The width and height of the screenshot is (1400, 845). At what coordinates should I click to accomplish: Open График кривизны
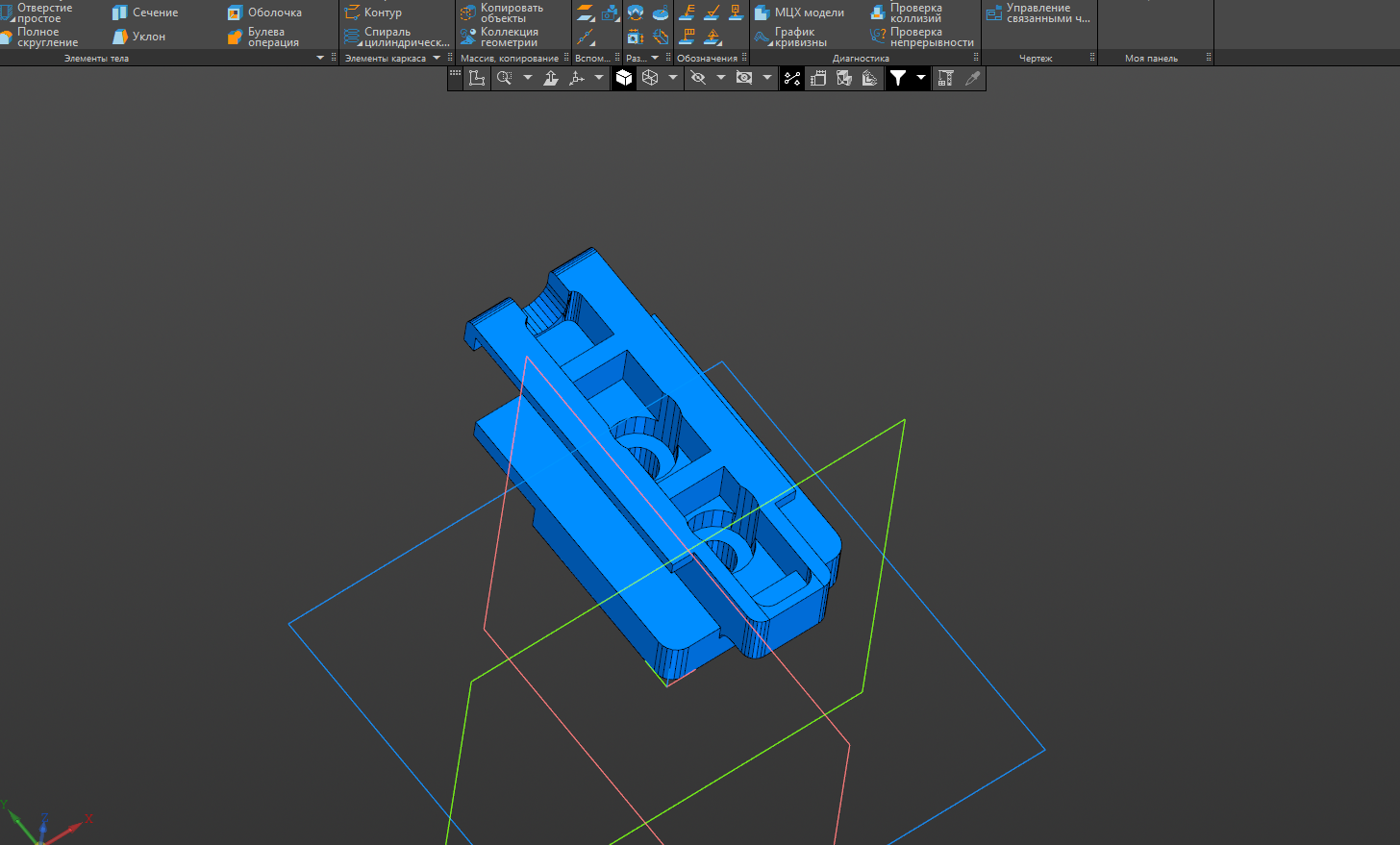coord(790,37)
